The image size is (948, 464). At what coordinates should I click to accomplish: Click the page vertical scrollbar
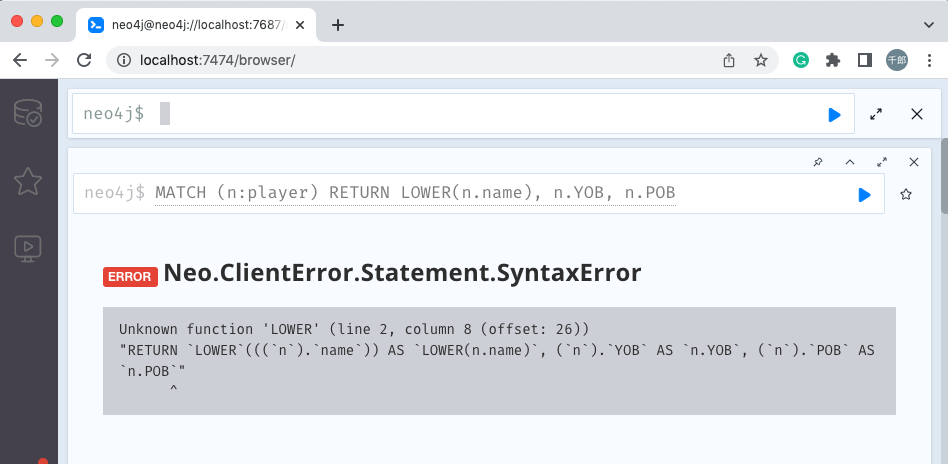[944, 176]
